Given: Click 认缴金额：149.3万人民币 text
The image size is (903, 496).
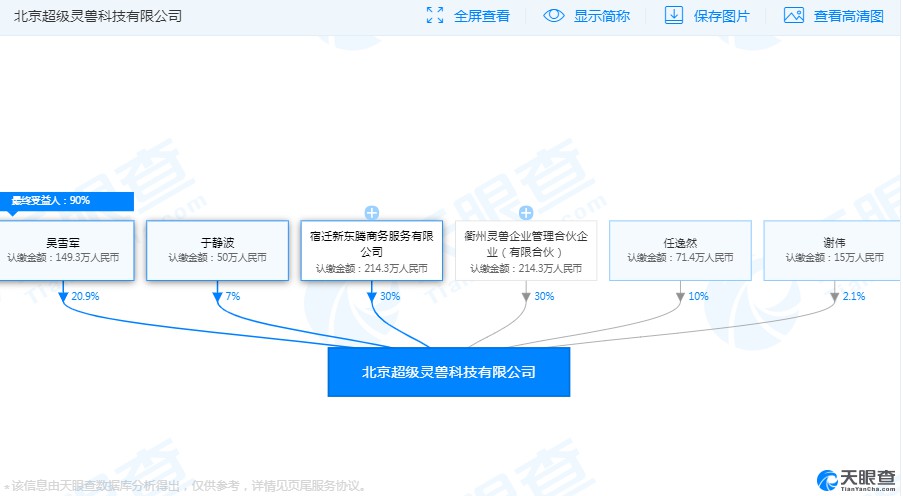Looking at the screenshot, I should 63,258.
